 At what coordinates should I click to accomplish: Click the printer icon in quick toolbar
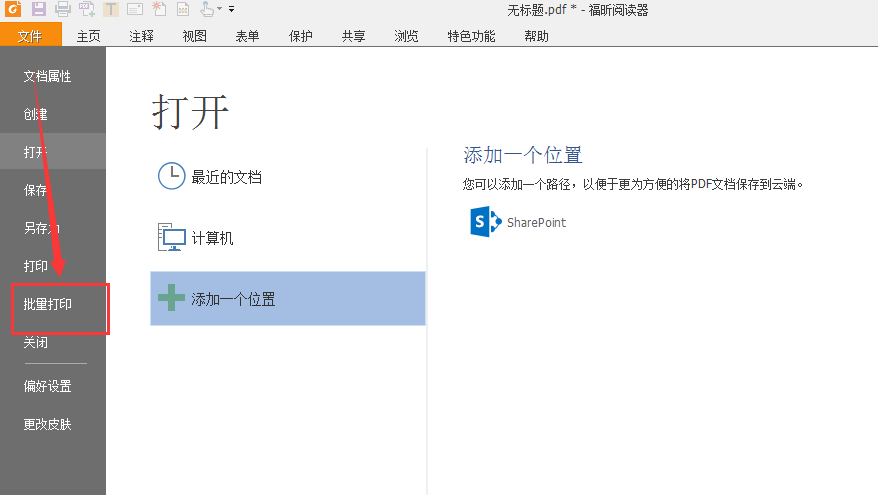pyautogui.click(x=63, y=8)
